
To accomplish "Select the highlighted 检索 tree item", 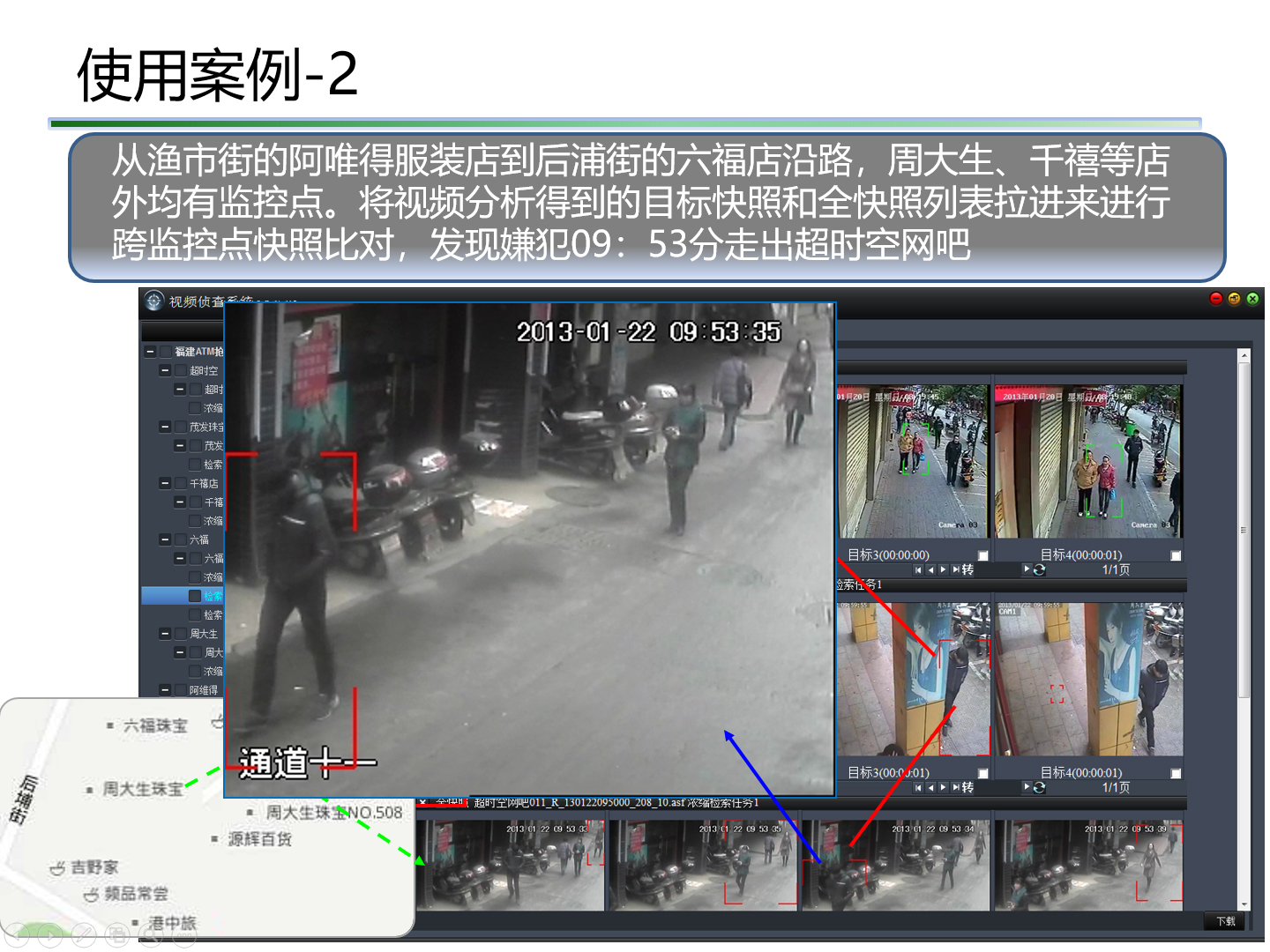I will pos(183,596).
